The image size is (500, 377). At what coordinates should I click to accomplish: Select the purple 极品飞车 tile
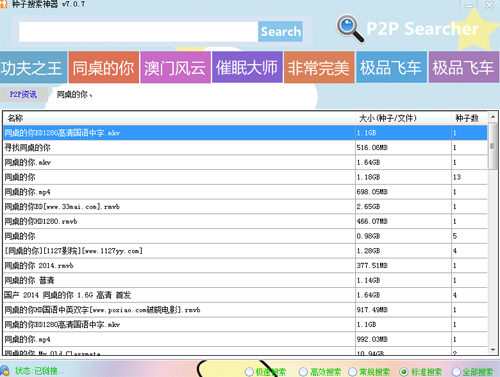(x=464, y=67)
